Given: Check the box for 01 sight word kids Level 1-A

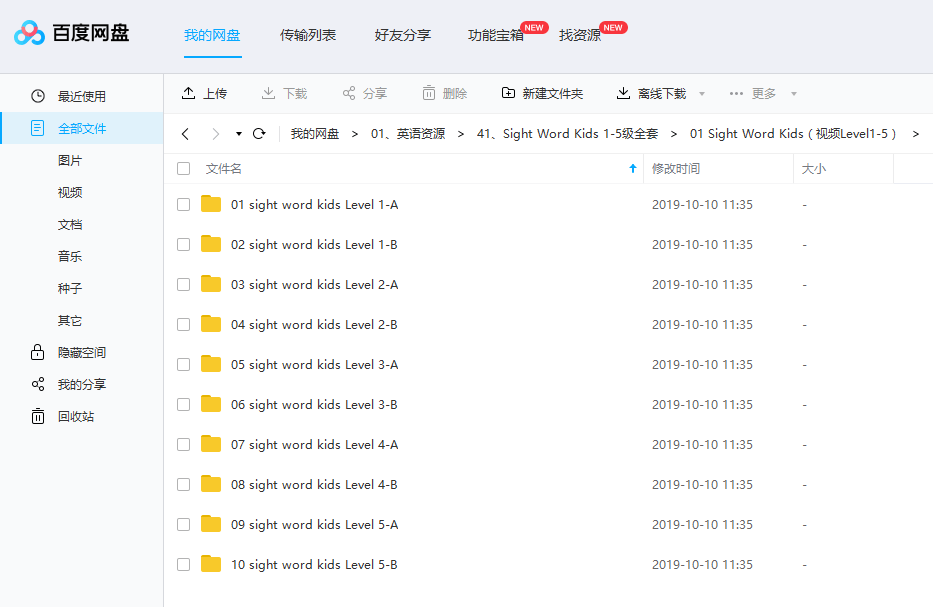Looking at the screenshot, I should [183, 204].
